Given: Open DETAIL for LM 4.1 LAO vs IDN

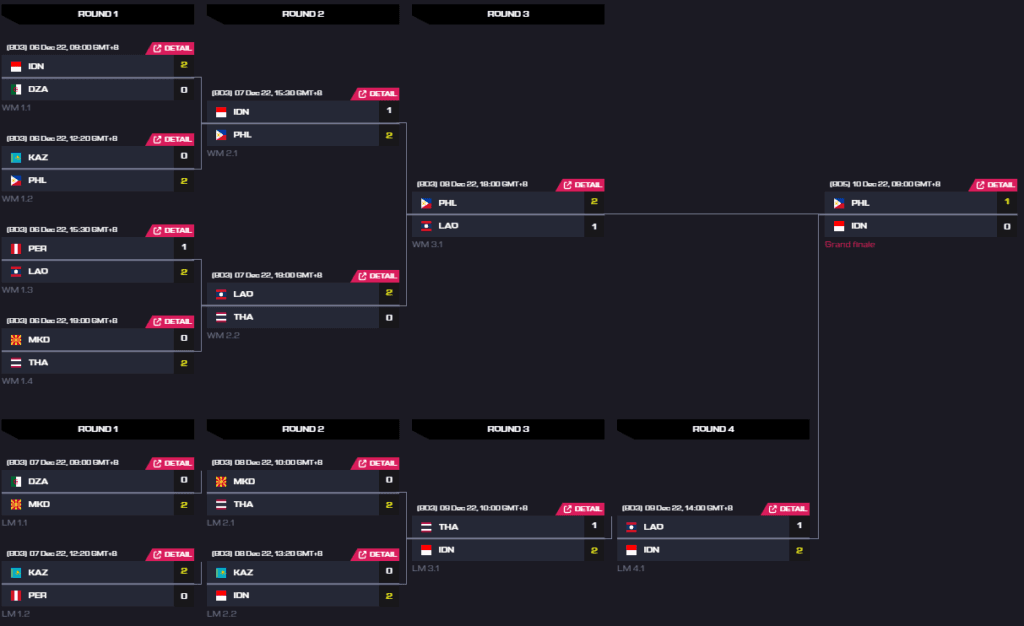Looking at the screenshot, I should coord(788,509).
